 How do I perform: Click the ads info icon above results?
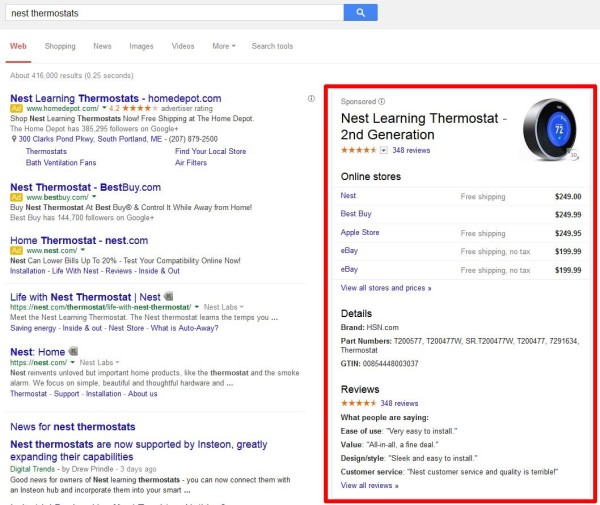pos(312,98)
